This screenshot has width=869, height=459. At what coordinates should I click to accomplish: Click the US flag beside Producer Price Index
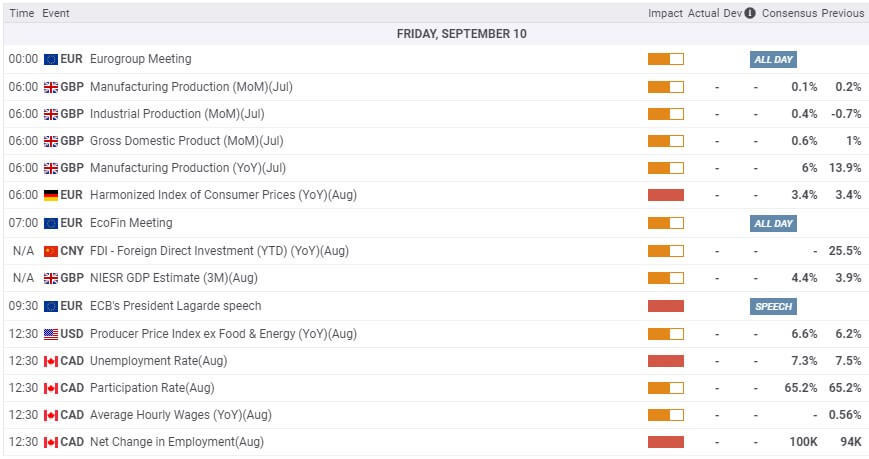coord(51,334)
